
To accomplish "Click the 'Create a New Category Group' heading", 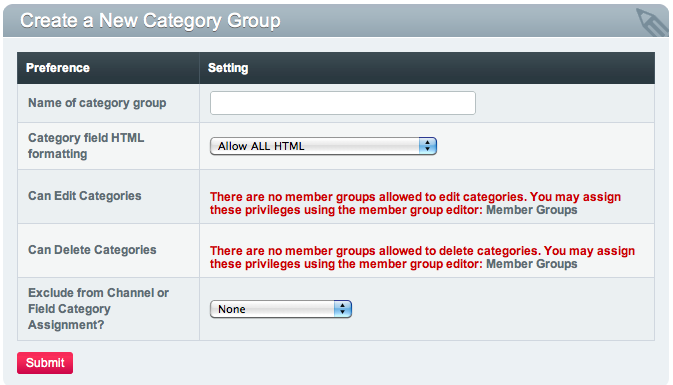I will 150,21.
